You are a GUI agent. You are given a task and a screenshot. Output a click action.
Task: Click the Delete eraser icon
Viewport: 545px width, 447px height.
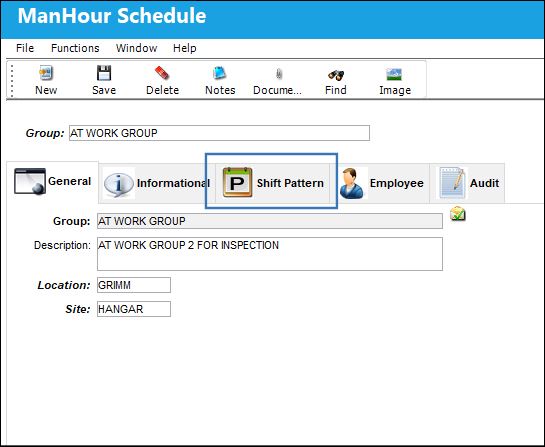162,73
